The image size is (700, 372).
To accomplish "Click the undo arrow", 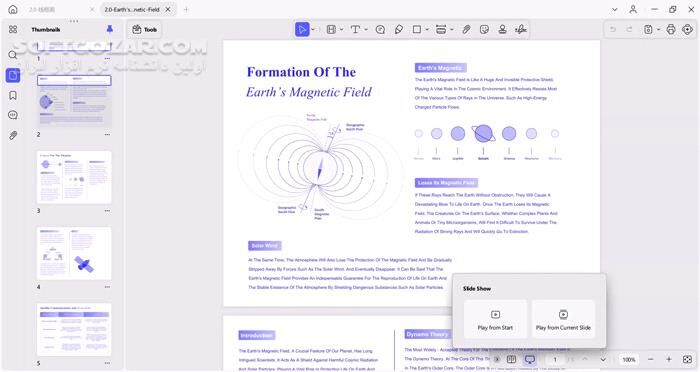I will click(x=613, y=29).
